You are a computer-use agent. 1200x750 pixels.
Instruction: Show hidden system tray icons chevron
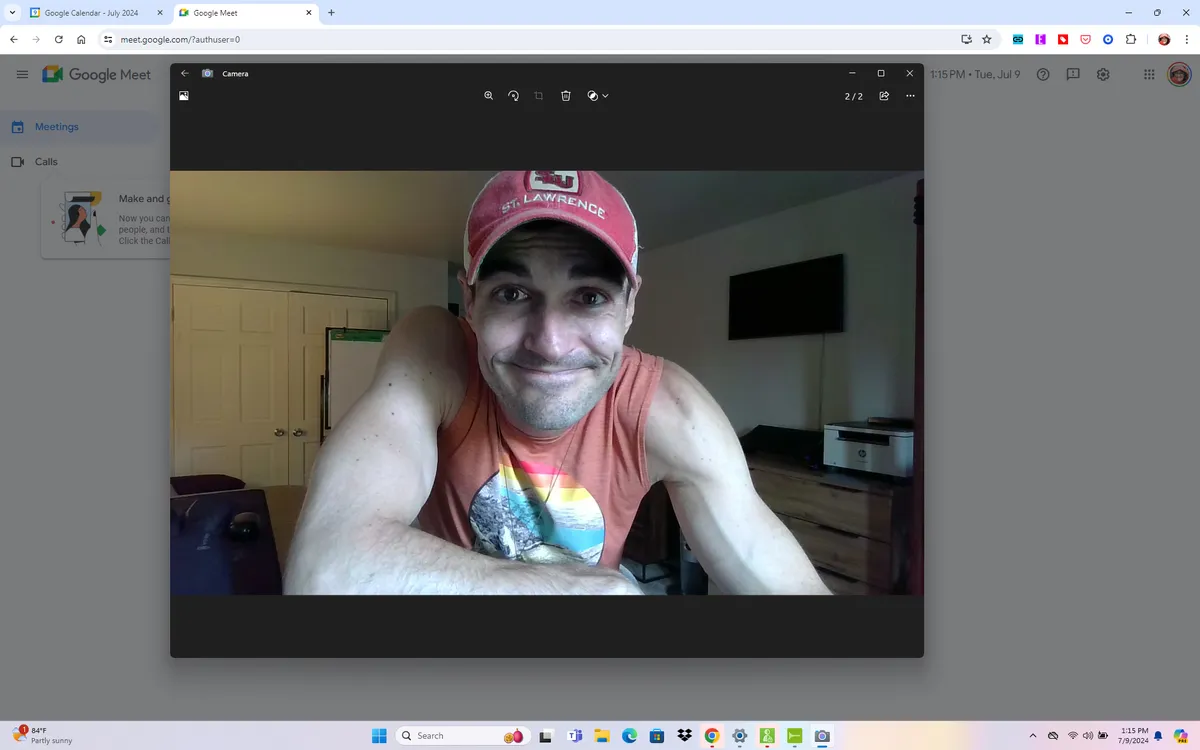click(x=1033, y=736)
